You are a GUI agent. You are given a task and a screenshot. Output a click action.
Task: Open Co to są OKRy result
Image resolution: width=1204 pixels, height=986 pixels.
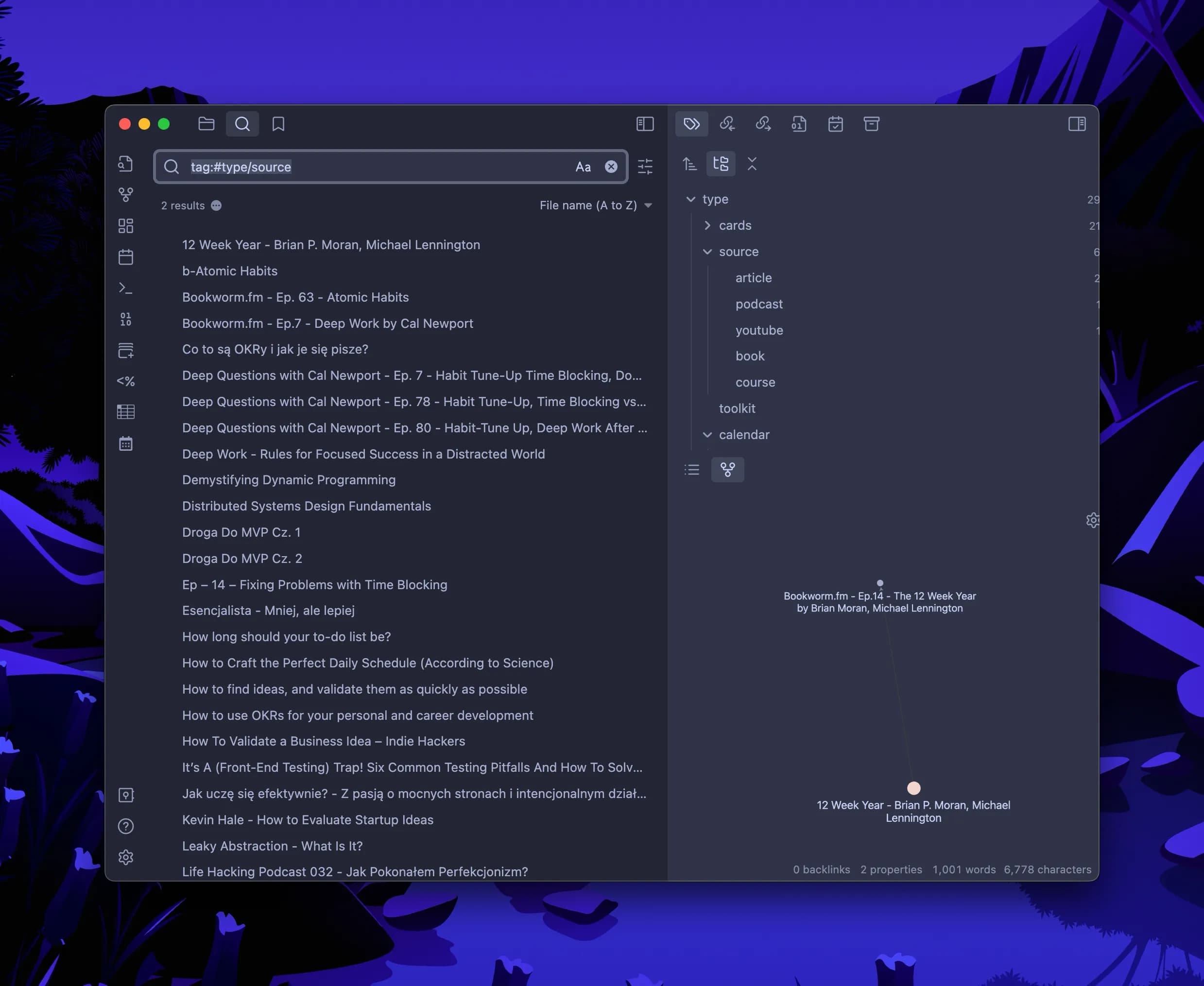pos(275,349)
